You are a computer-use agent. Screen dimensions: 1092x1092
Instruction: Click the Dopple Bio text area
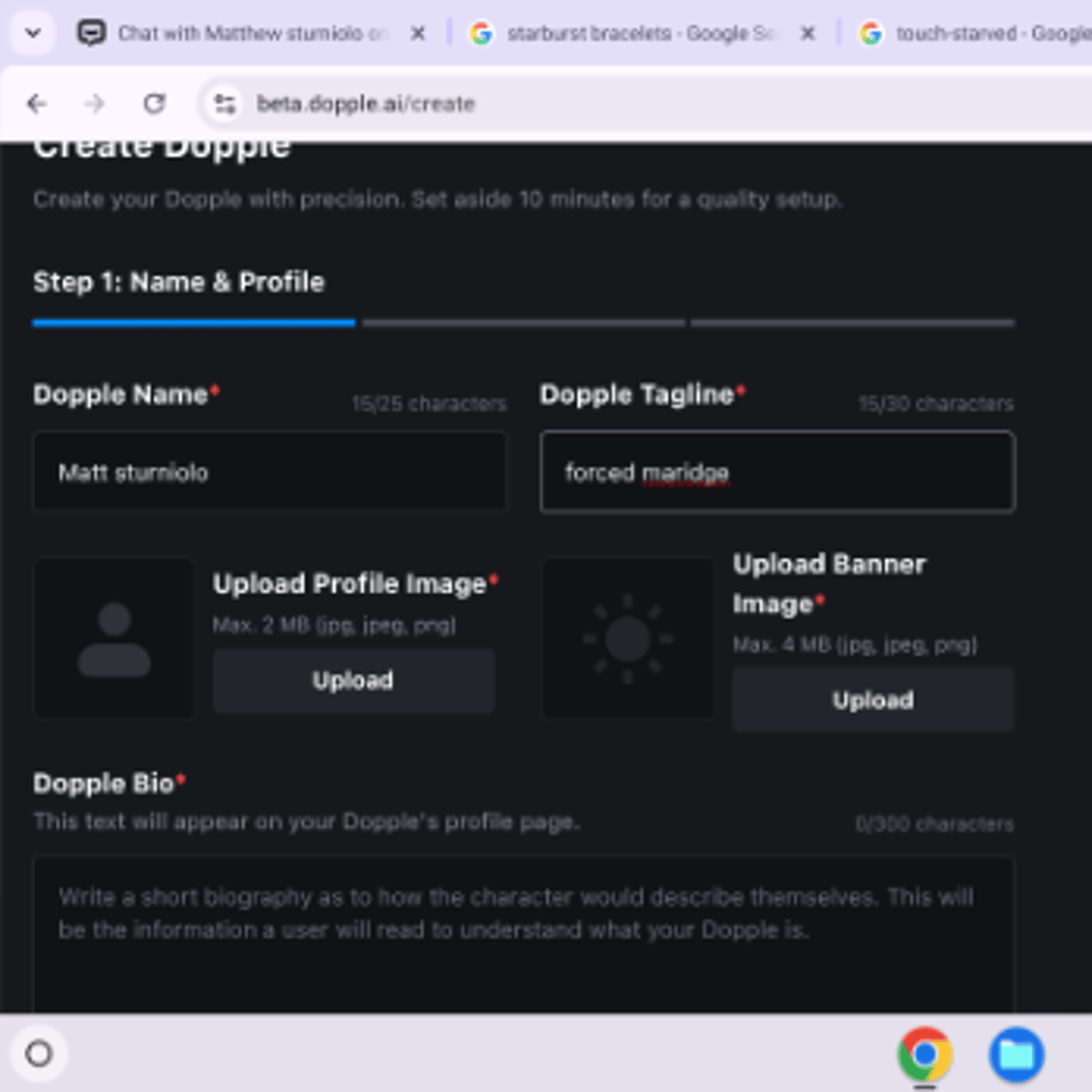523,935
